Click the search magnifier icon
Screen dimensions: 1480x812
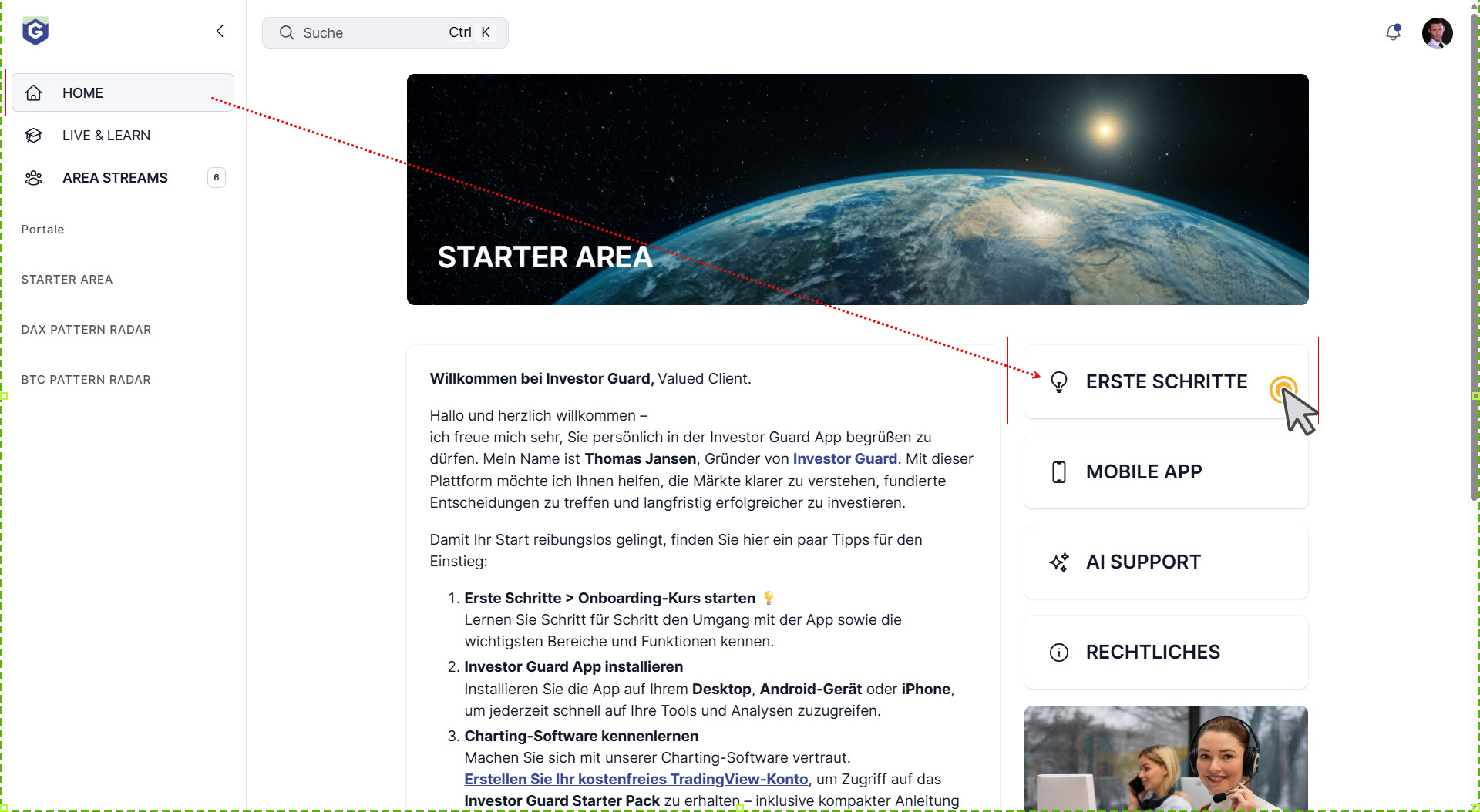point(287,32)
